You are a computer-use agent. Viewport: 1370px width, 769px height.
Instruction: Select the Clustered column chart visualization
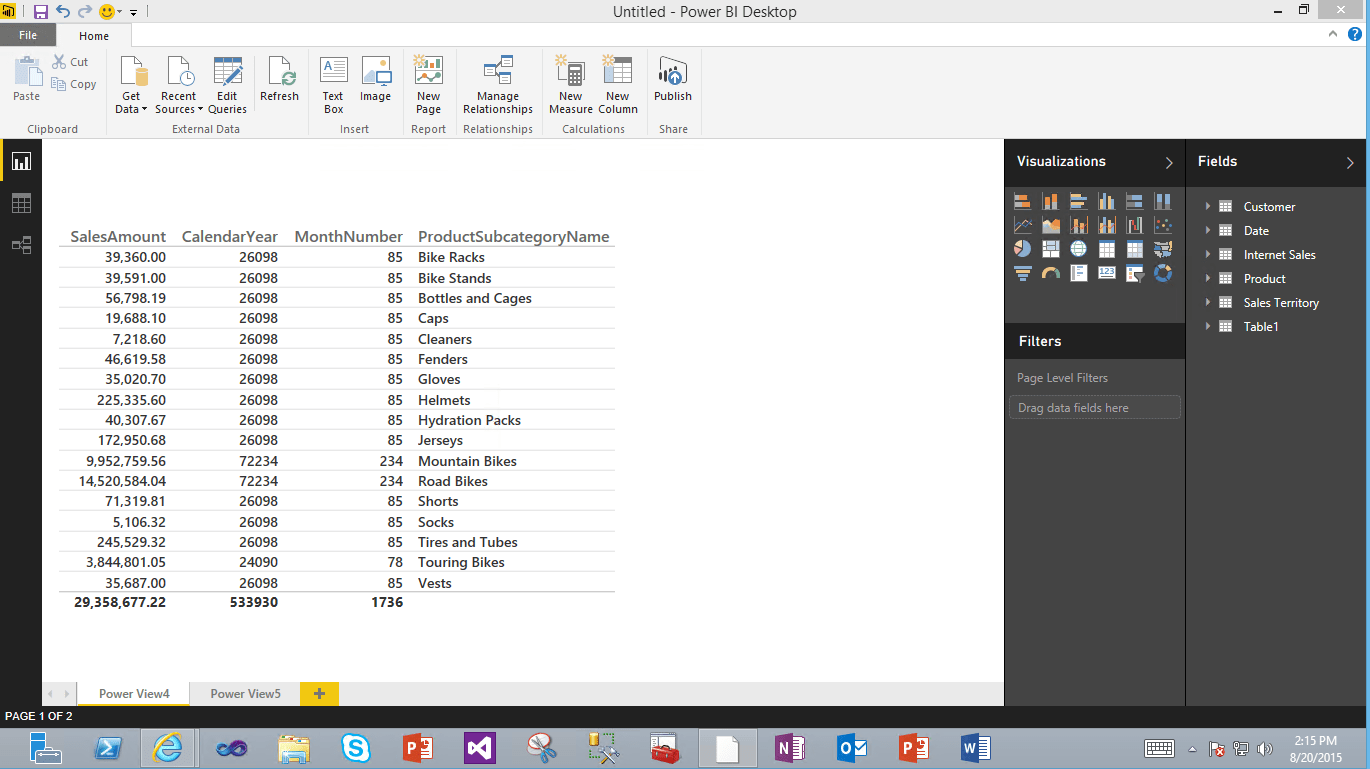(1106, 201)
